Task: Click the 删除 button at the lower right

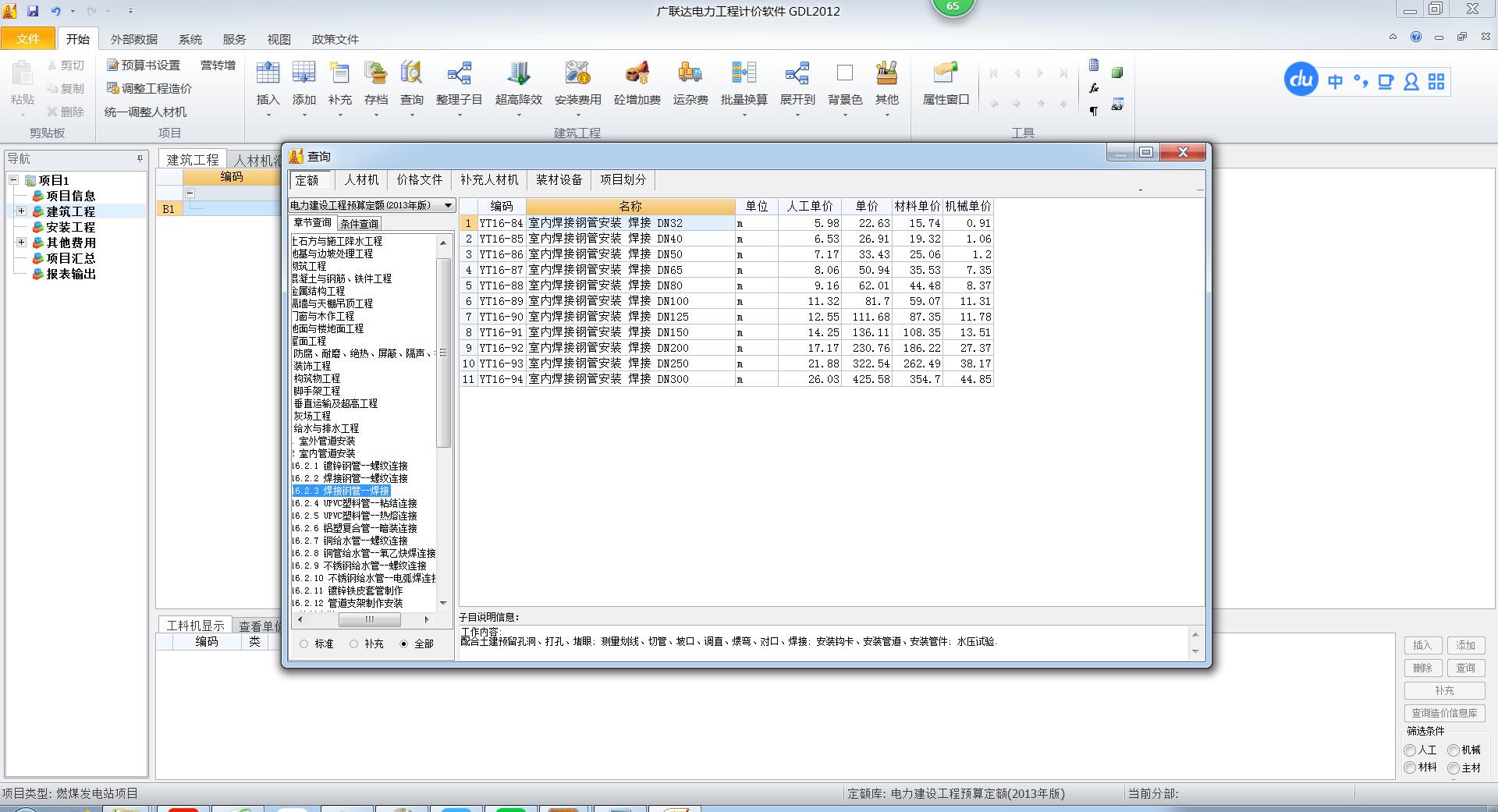Action: pyautogui.click(x=1422, y=668)
